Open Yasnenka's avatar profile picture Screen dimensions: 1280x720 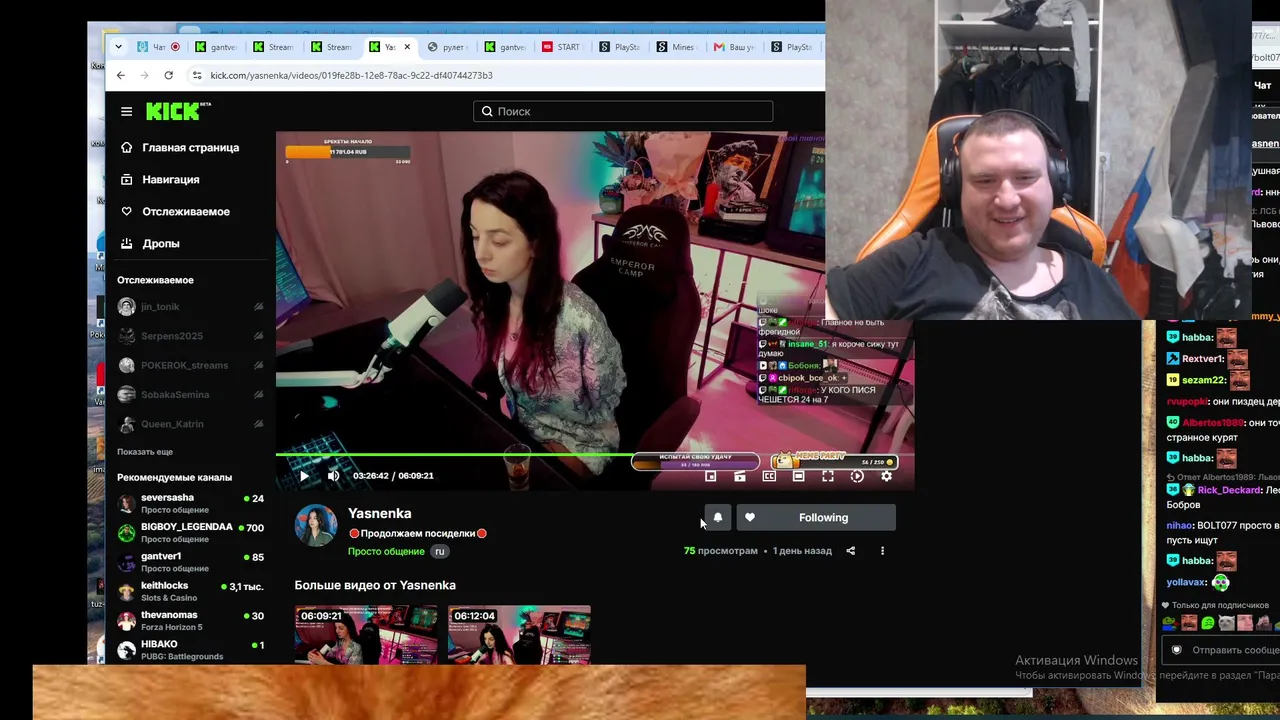click(316, 526)
